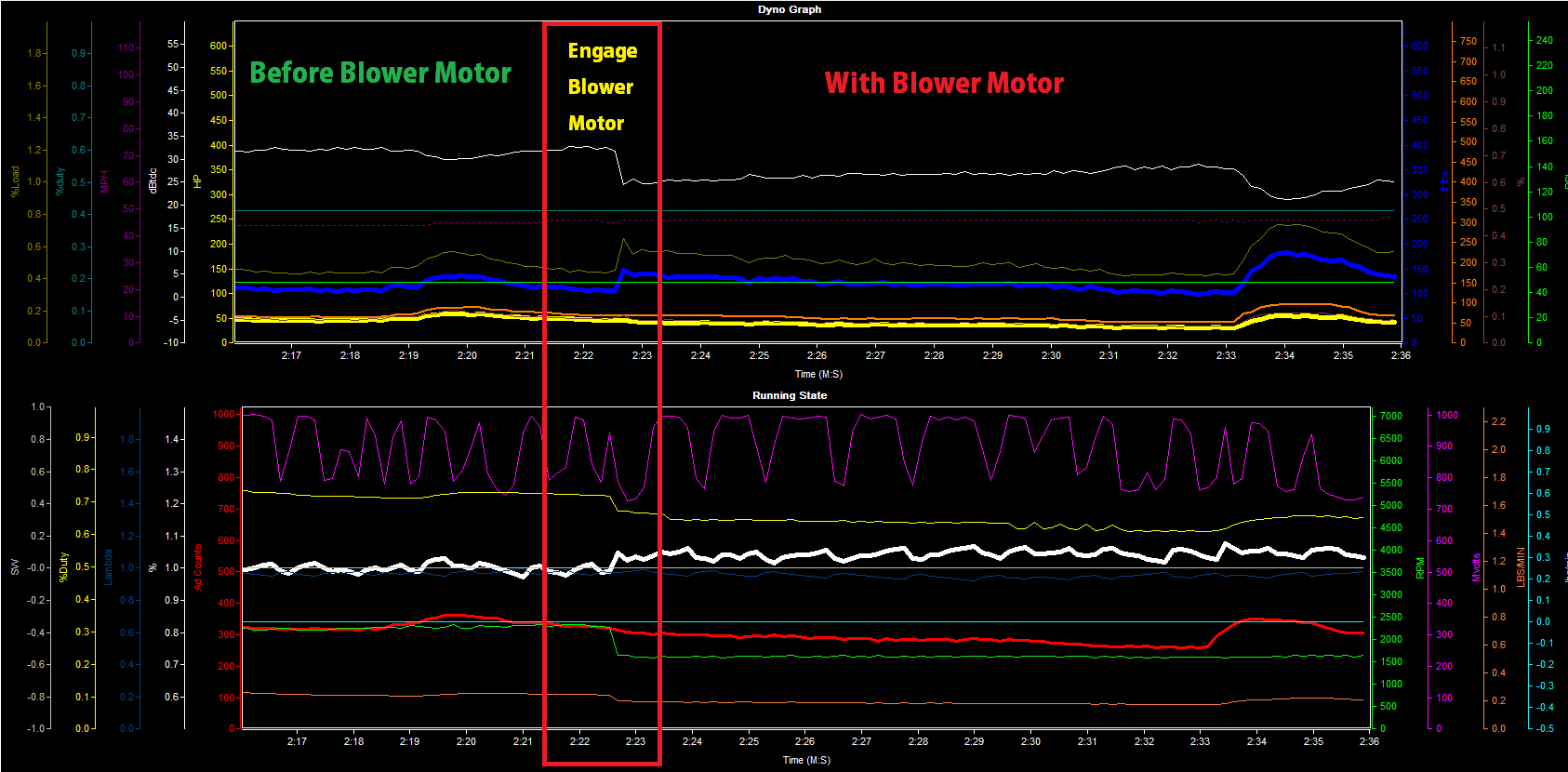
Task: Click the 2:17 time tick on Running State
Action: tap(297, 741)
